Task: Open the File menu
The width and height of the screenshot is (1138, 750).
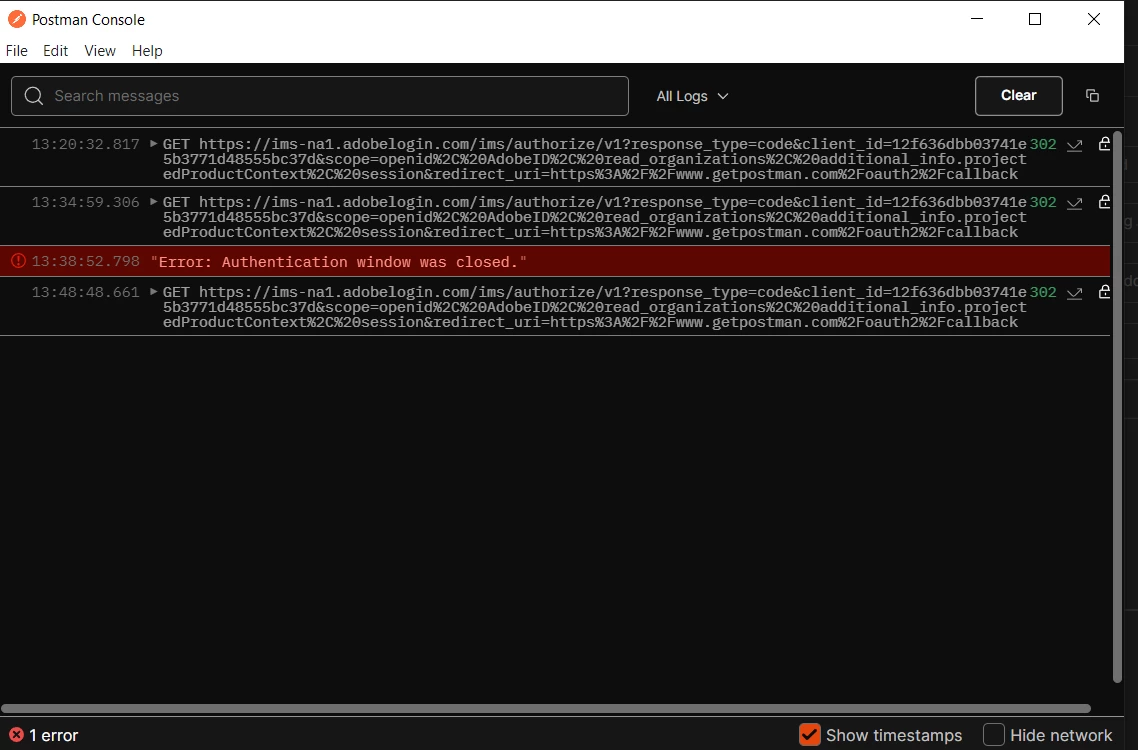Action: 17,51
